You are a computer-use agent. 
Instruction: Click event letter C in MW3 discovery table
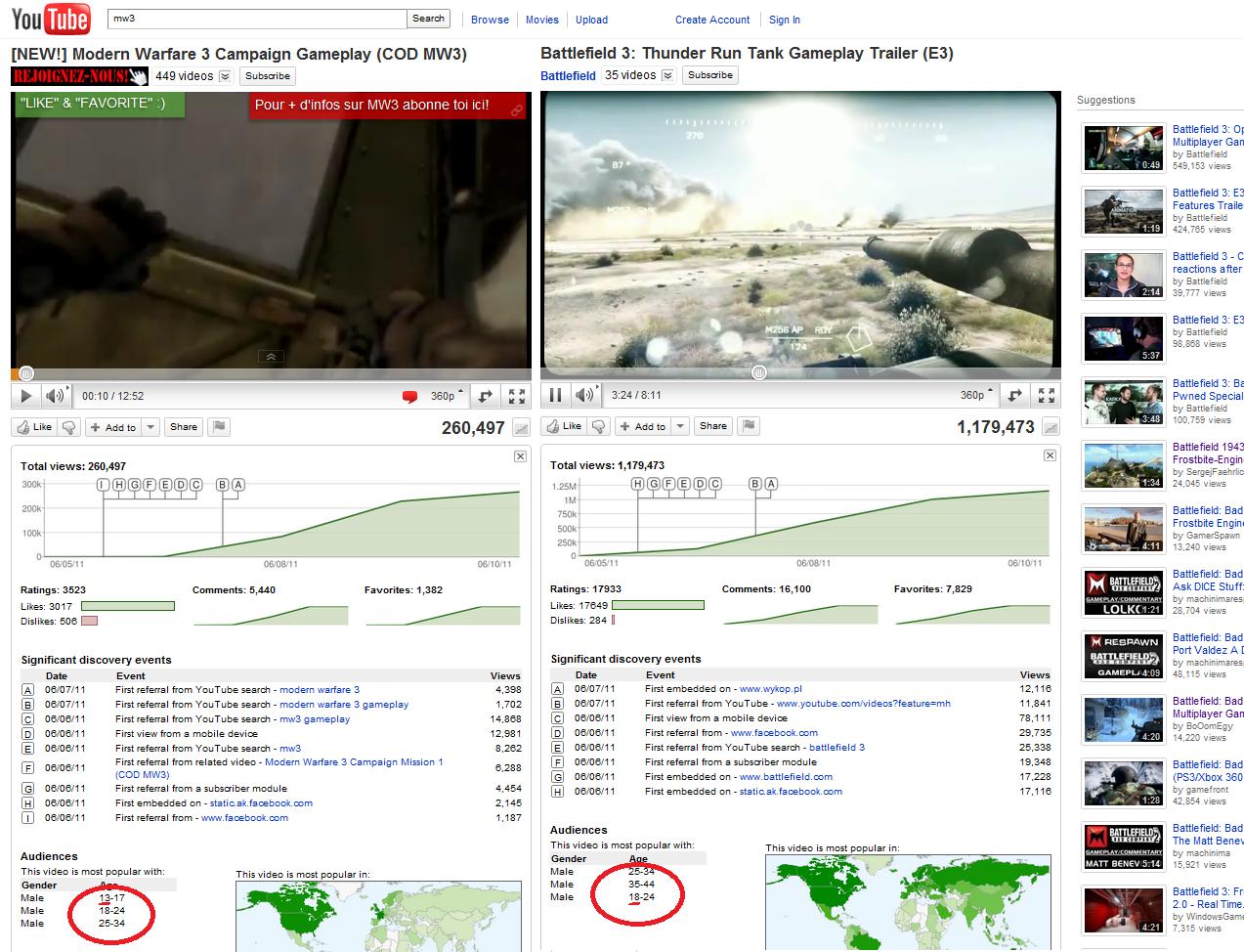[x=28, y=719]
